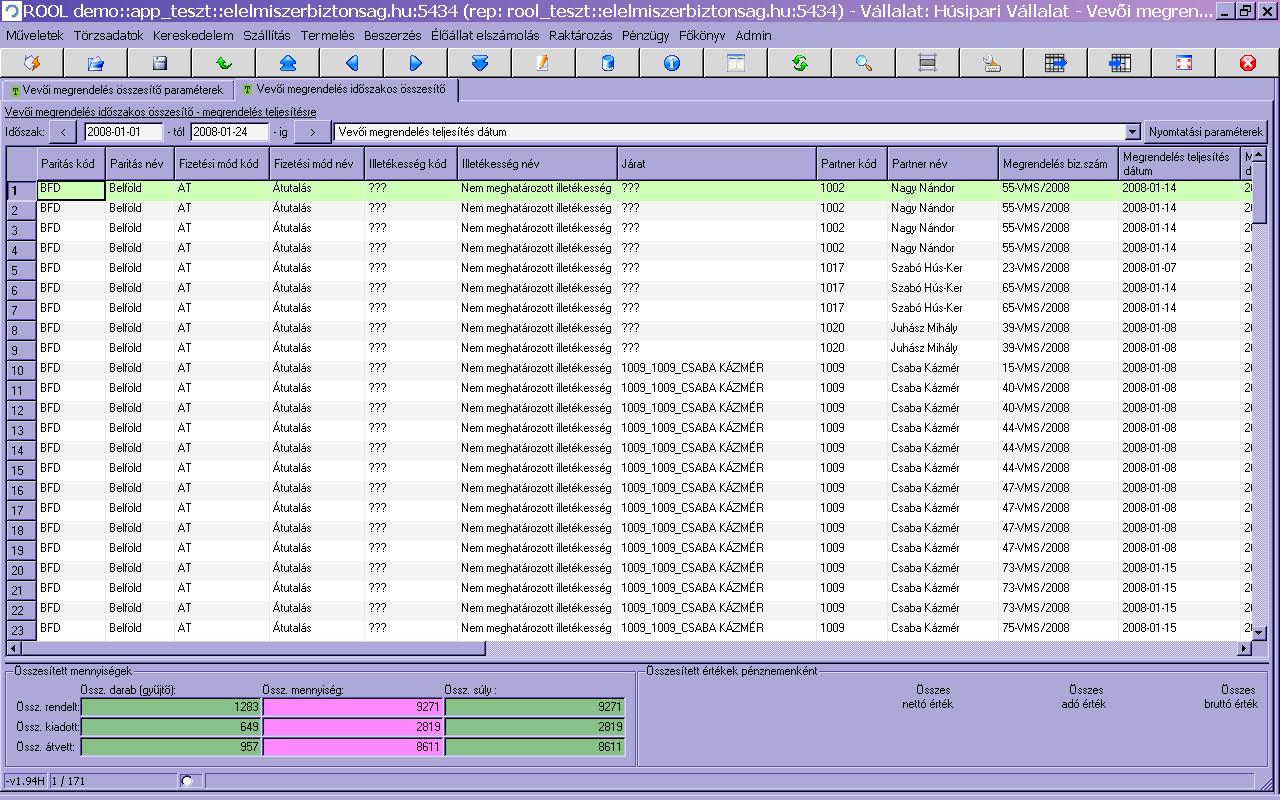Click the blue database cylinder icon
Viewport: 1280px width, 800px height.
[x=608, y=63]
